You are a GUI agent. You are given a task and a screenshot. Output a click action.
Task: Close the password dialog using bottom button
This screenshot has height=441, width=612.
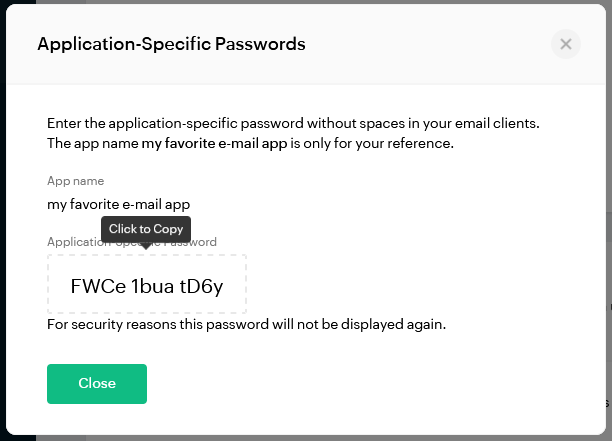click(x=97, y=383)
